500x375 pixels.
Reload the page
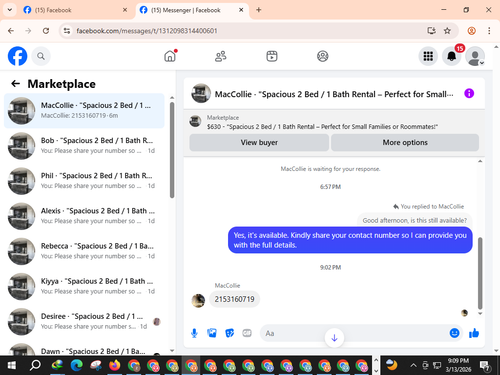pyautogui.click(x=46, y=31)
